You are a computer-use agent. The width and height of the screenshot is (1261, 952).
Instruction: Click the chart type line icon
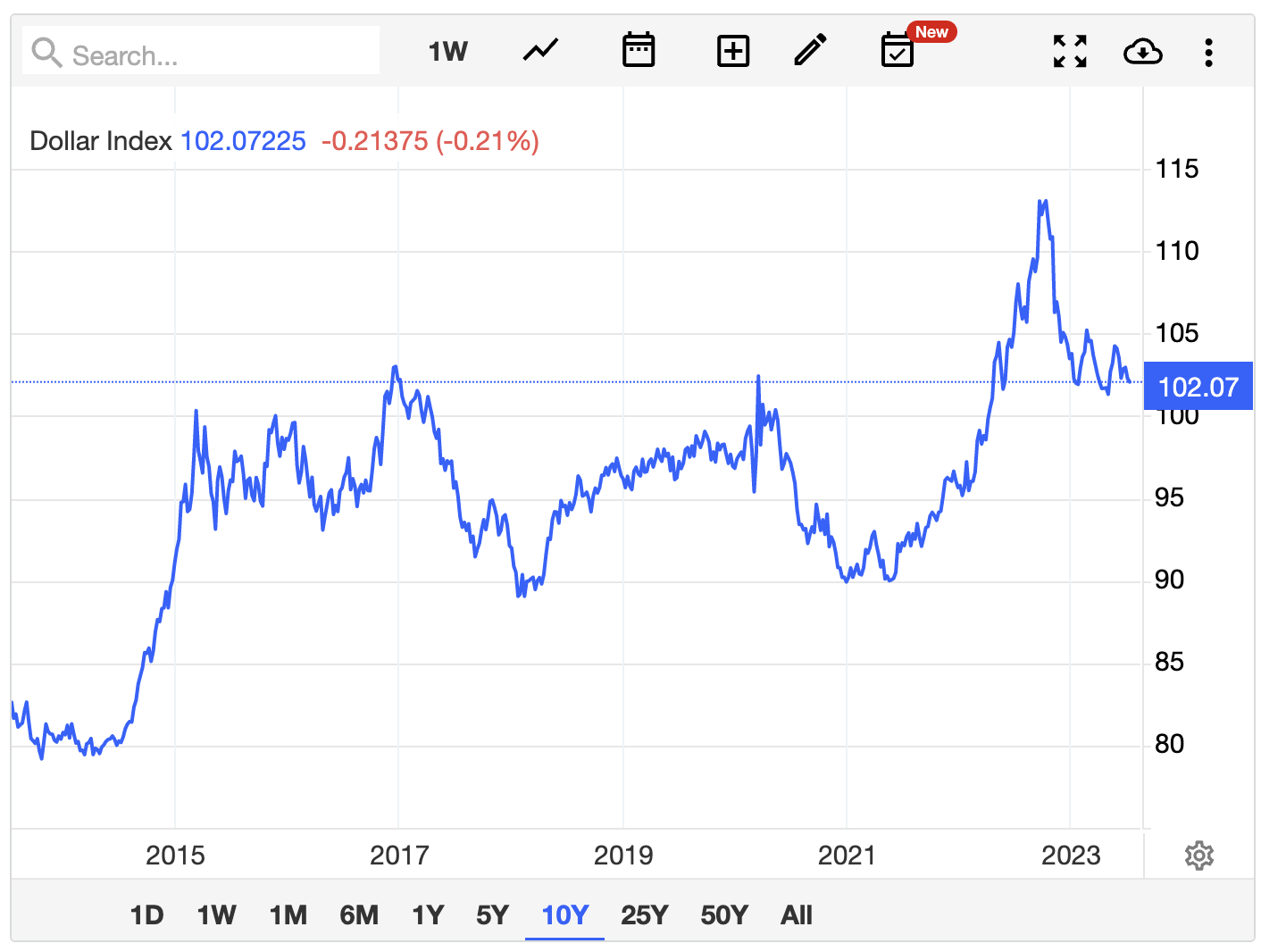[x=540, y=51]
